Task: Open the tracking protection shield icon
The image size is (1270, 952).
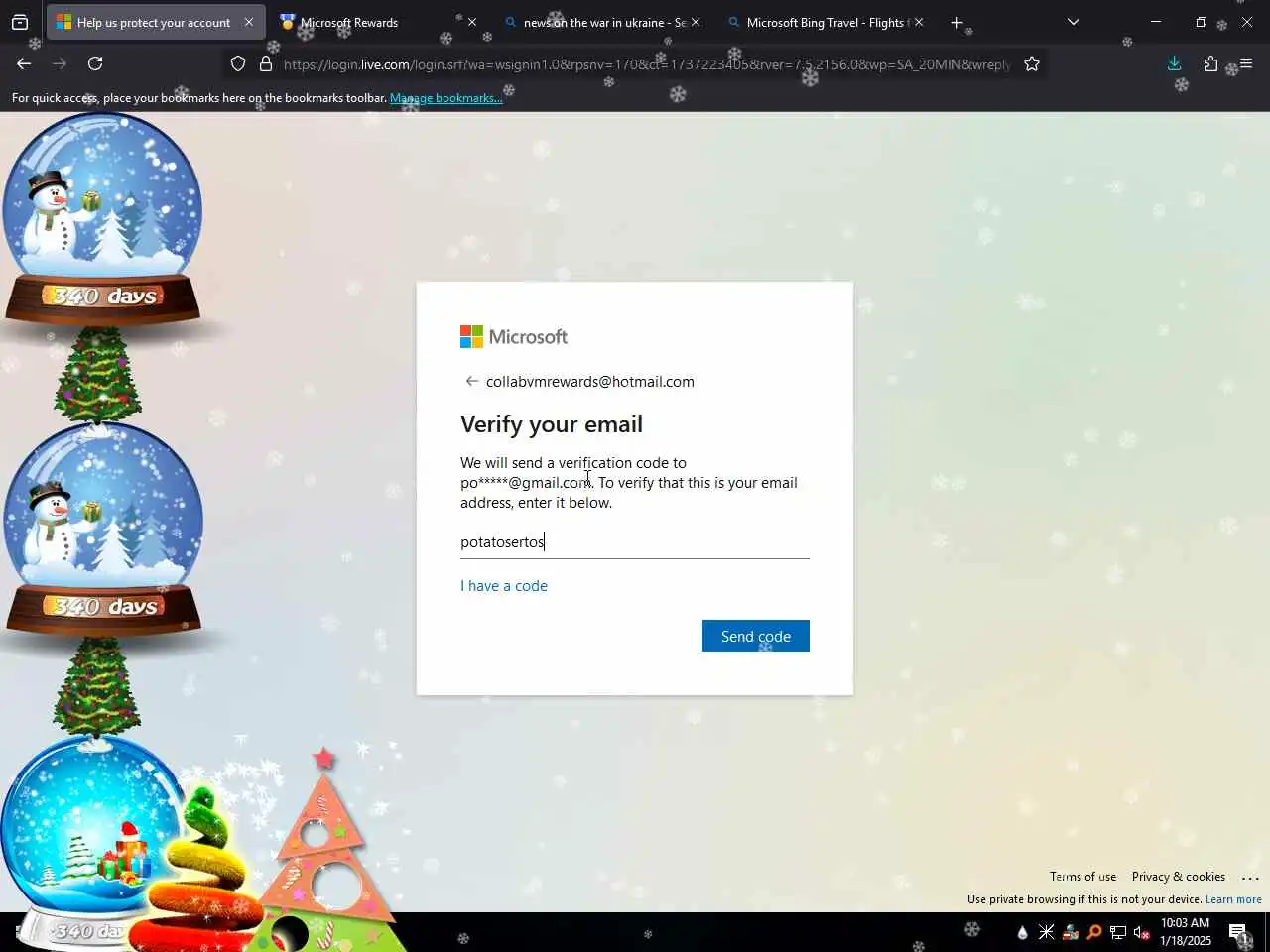Action: [x=238, y=63]
